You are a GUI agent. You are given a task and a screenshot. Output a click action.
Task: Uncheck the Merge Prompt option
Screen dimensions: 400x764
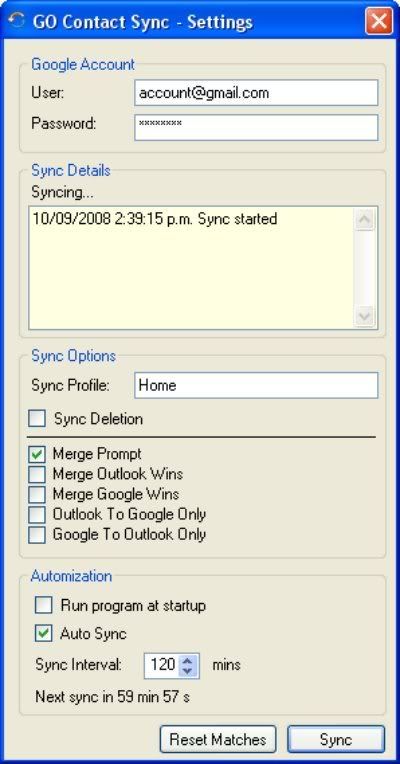point(37,454)
